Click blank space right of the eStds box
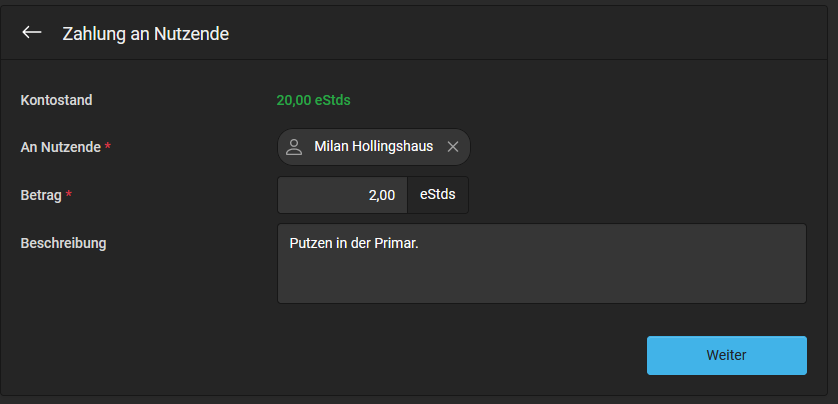 (x=636, y=195)
